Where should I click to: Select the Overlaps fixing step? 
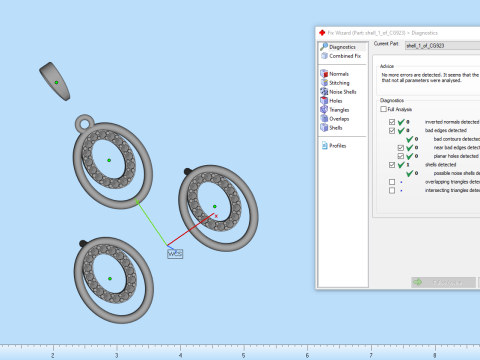click(x=335, y=119)
